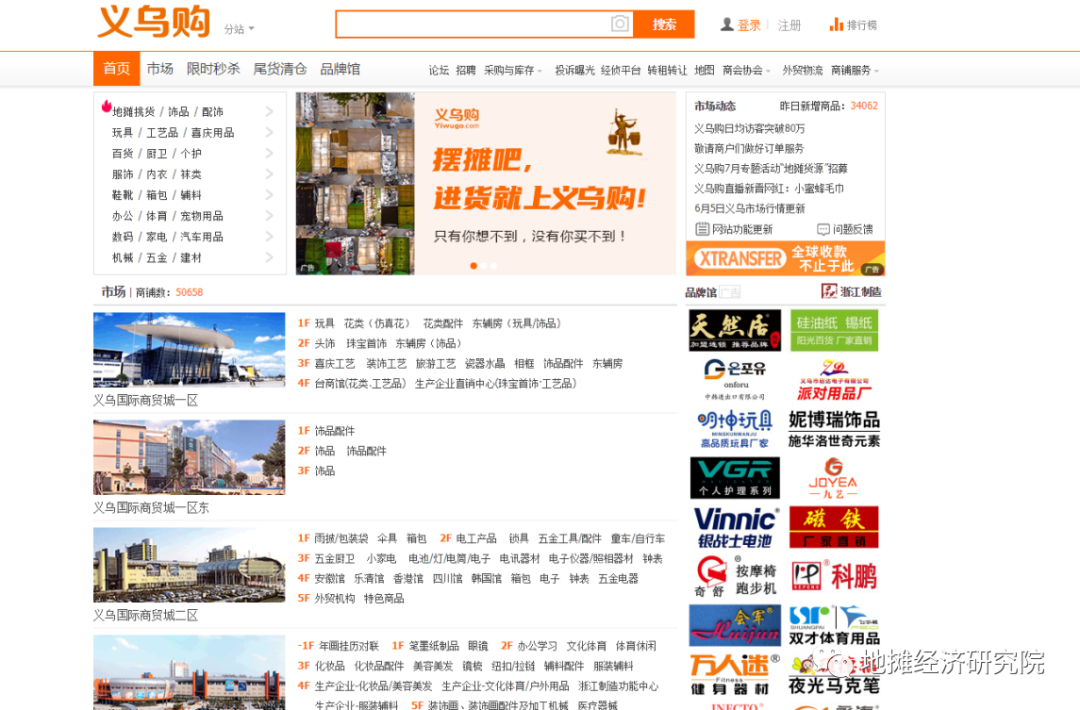Open the 限时秒杀 flash sale tab
The height and width of the screenshot is (710, 1080).
tap(214, 69)
